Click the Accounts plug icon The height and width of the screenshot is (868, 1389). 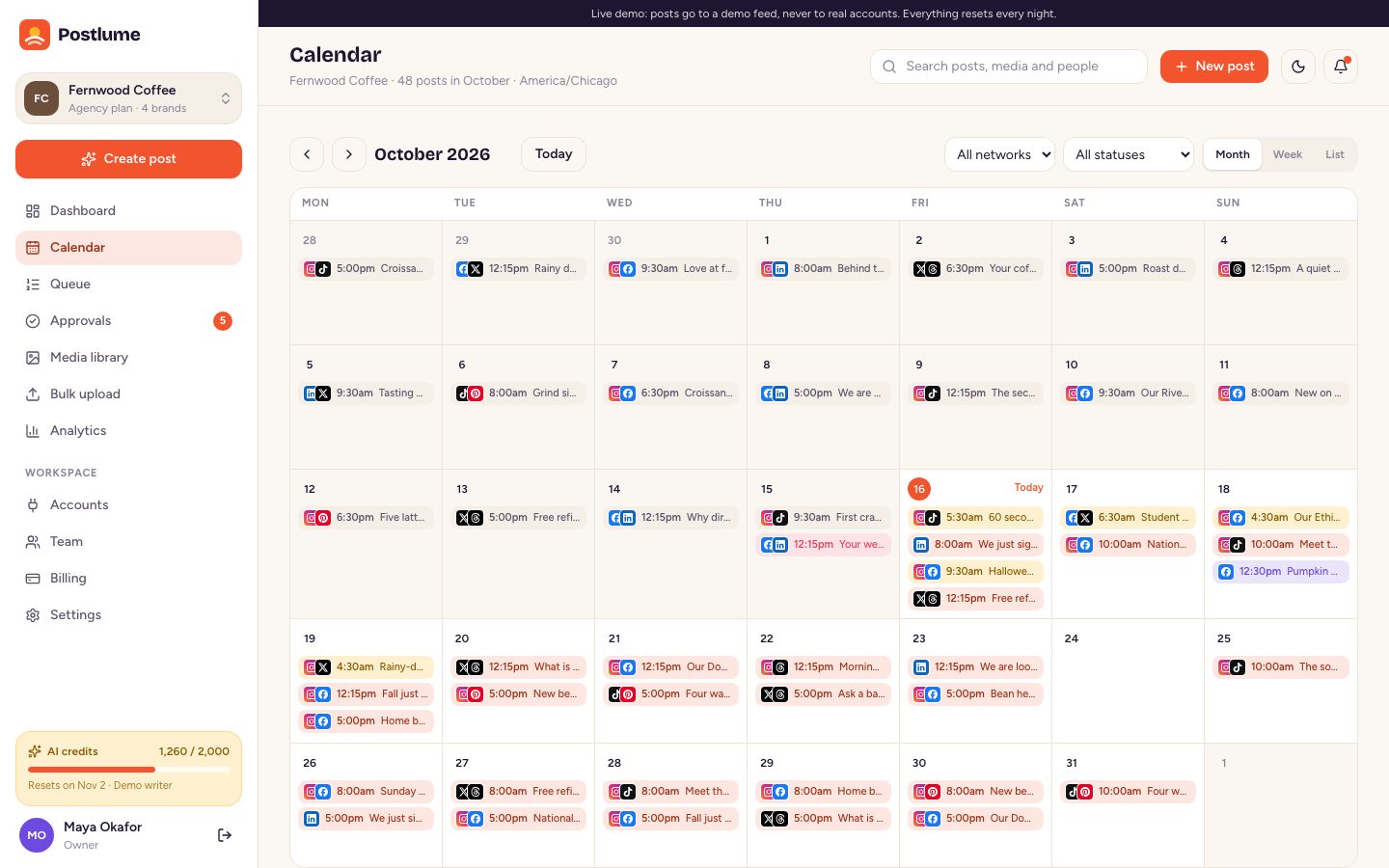click(33, 505)
